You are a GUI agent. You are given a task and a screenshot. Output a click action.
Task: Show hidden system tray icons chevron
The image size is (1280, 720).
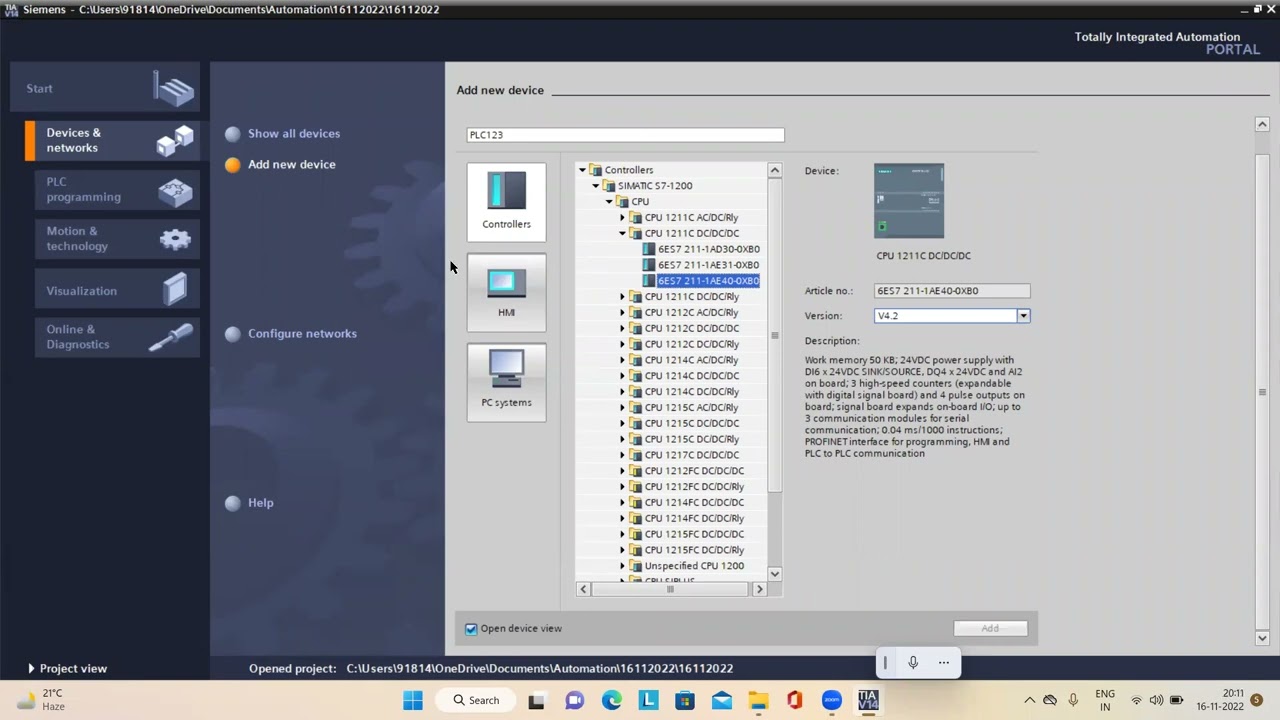pos(1029,700)
